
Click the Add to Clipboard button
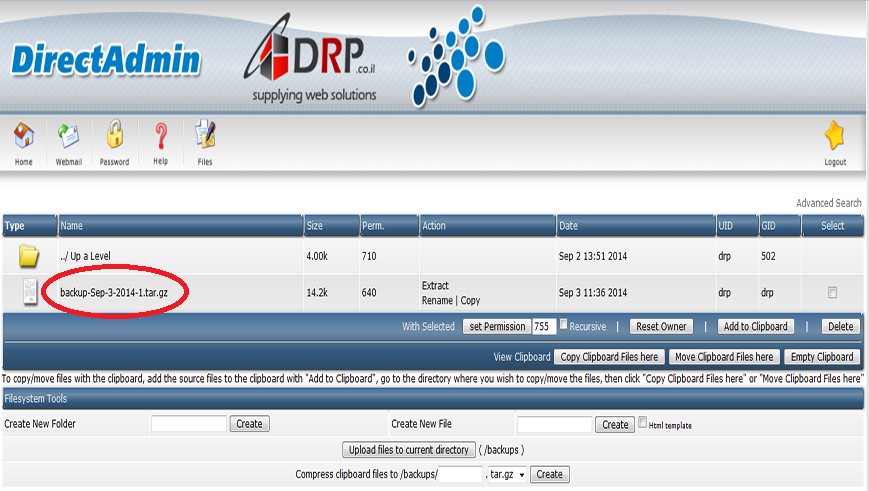[x=756, y=326]
